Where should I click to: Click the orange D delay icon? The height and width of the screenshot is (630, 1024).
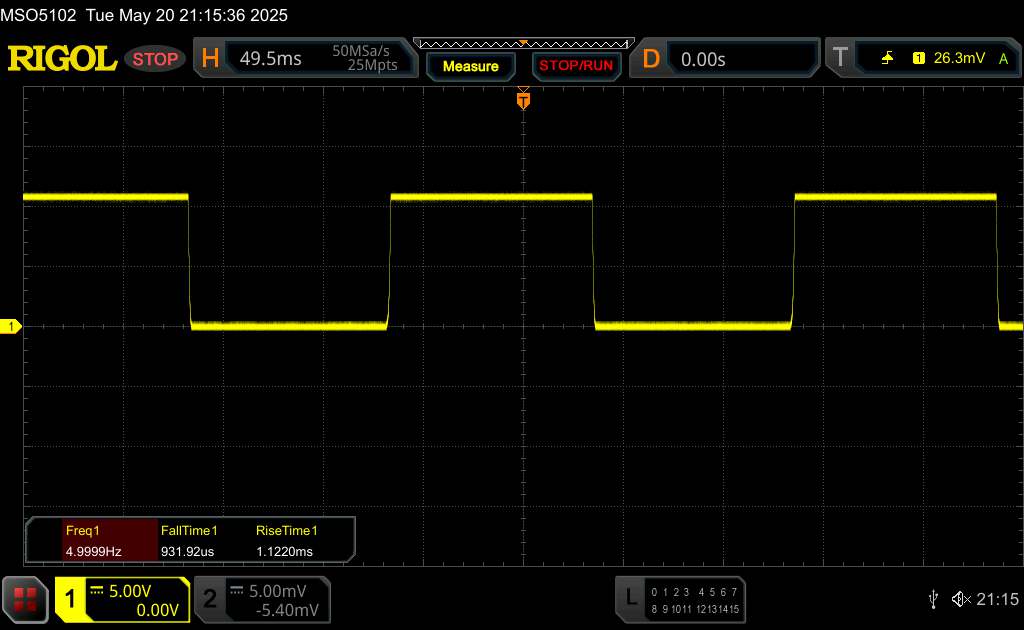click(651, 59)
